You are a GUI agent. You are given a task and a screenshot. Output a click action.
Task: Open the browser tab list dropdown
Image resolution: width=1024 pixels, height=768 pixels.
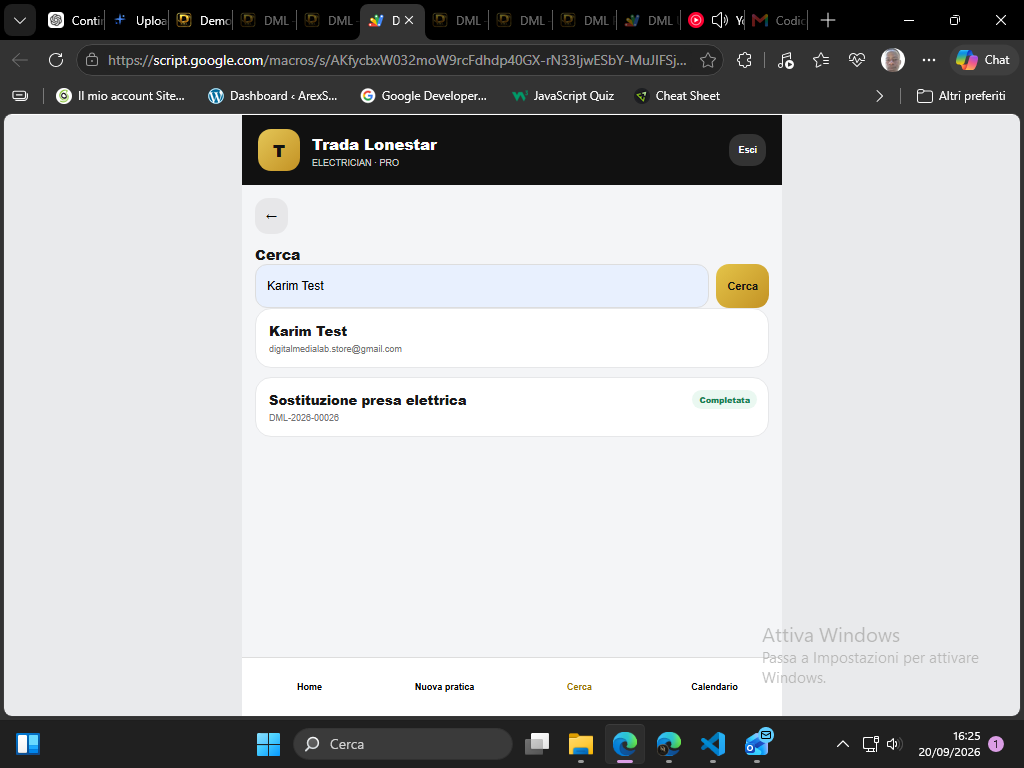point(20,20)
